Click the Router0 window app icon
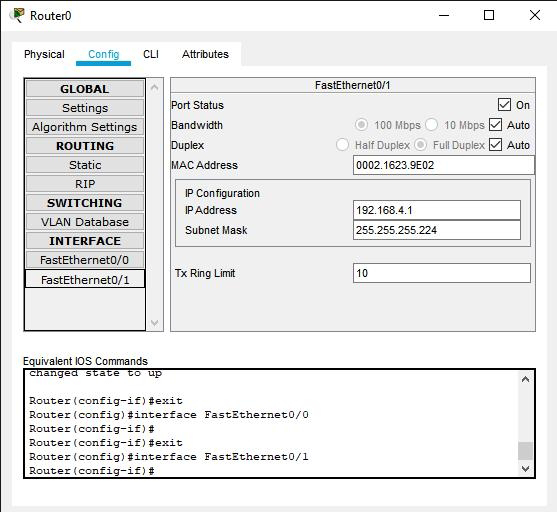557x512 pixels. coord(17,15)
